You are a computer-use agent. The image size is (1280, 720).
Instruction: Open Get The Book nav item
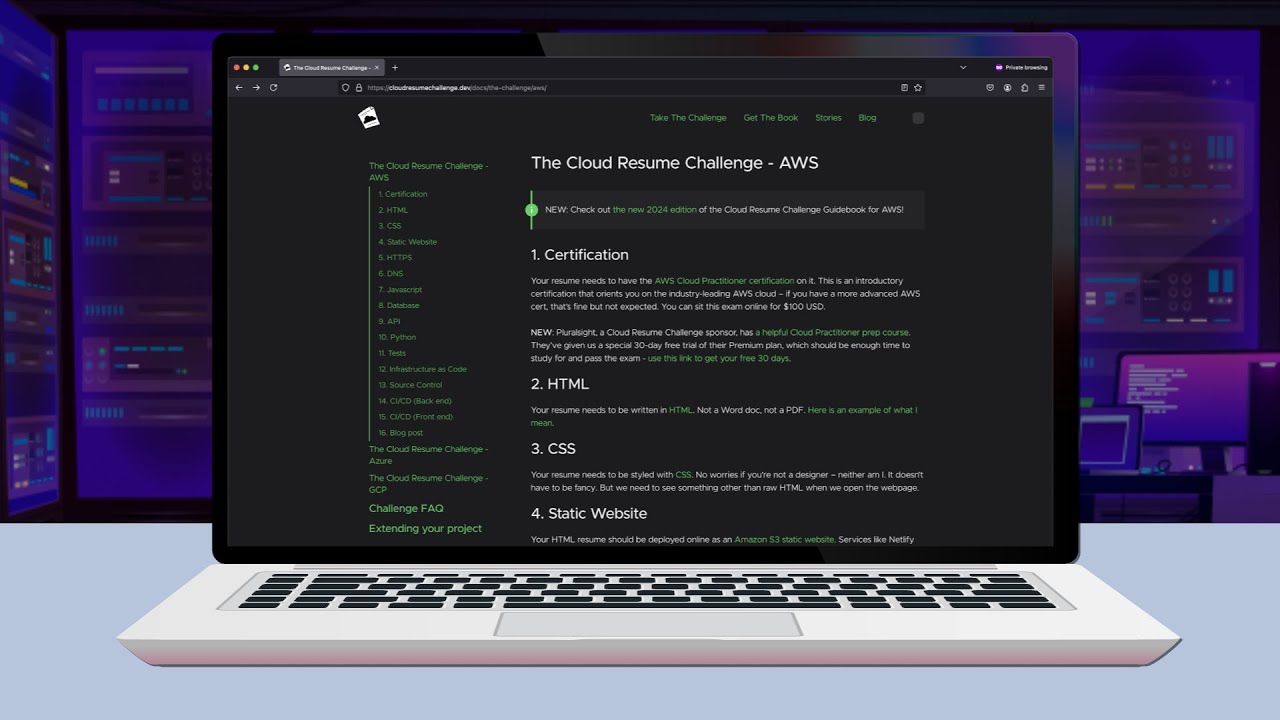[771, 118]
